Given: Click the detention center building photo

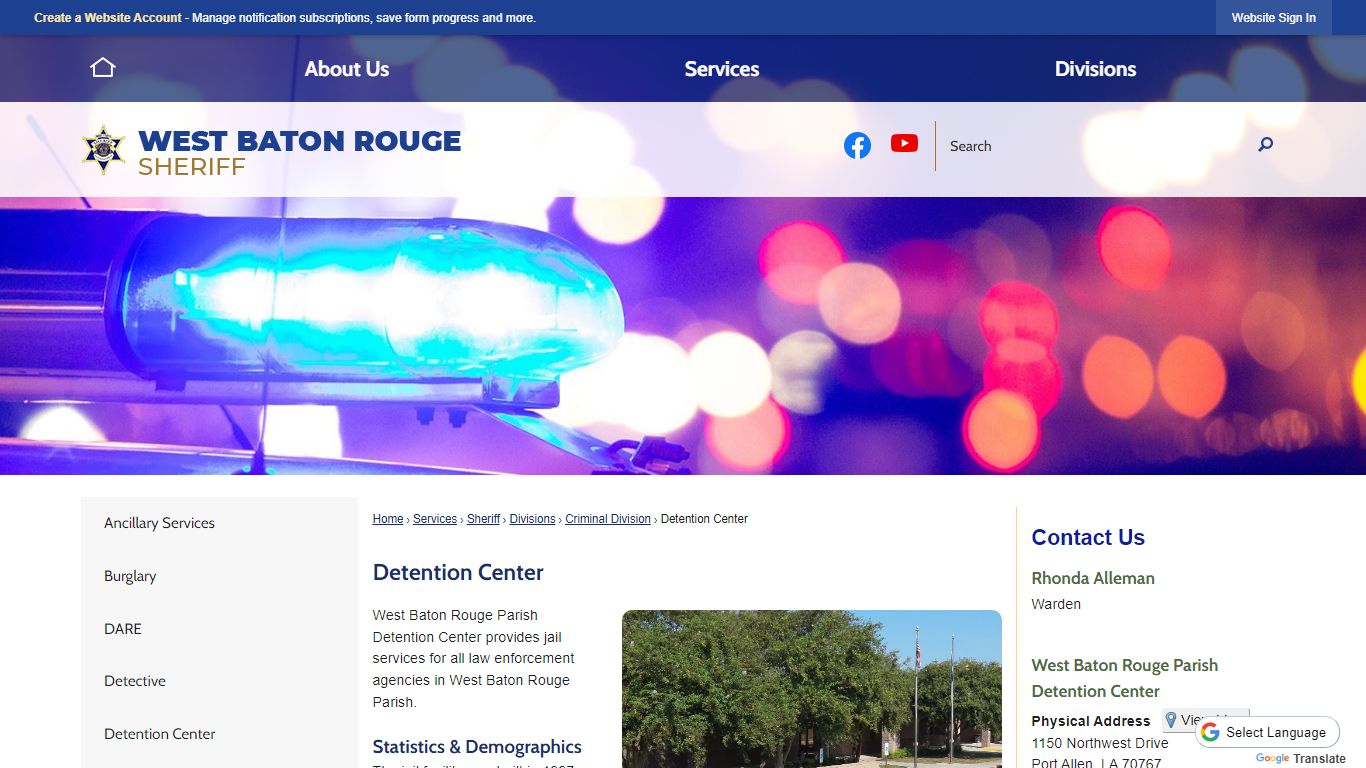Looking at the screenshot, I should [811, 689].
